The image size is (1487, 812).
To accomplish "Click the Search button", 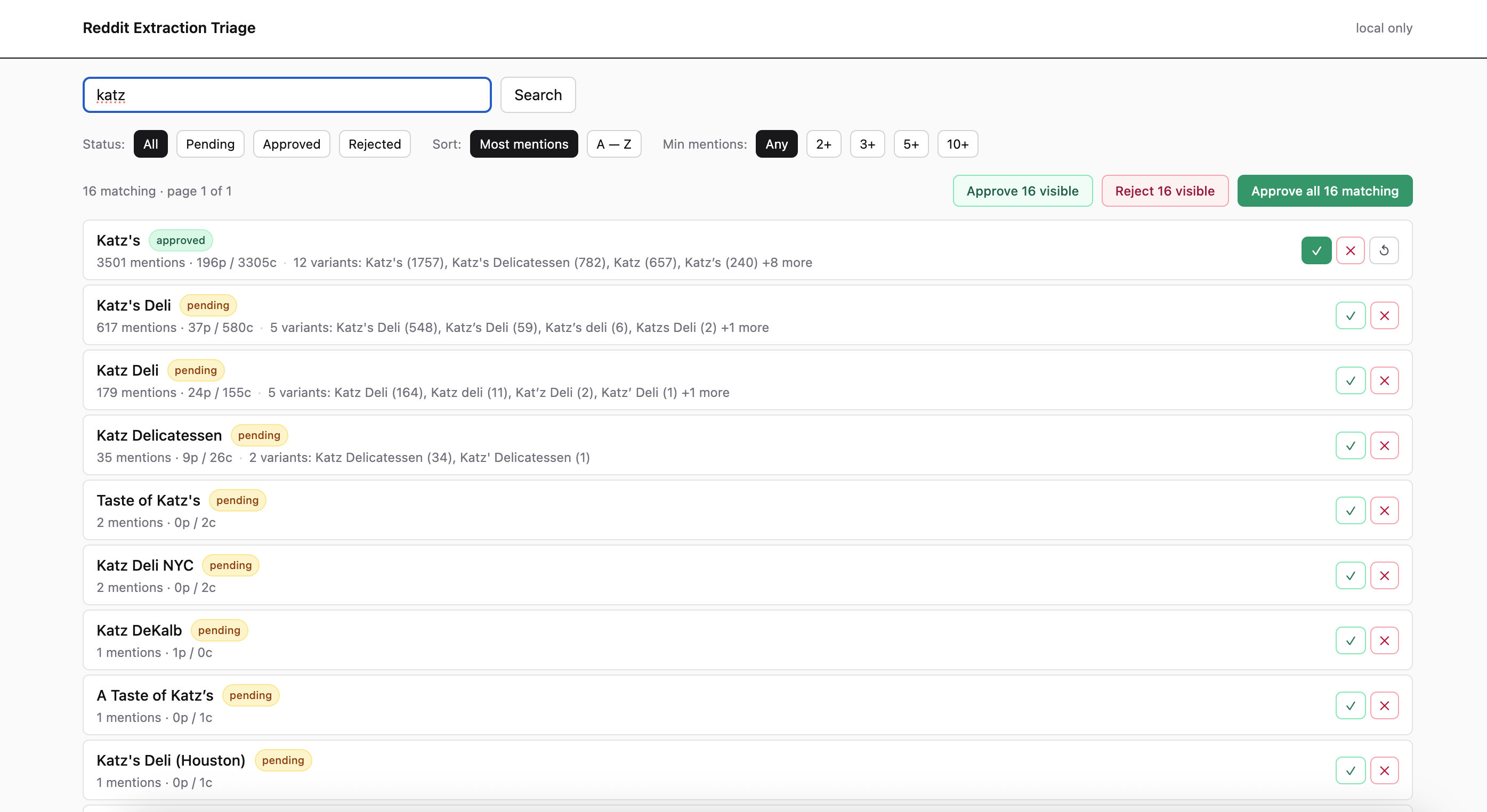I will (538, 95).
